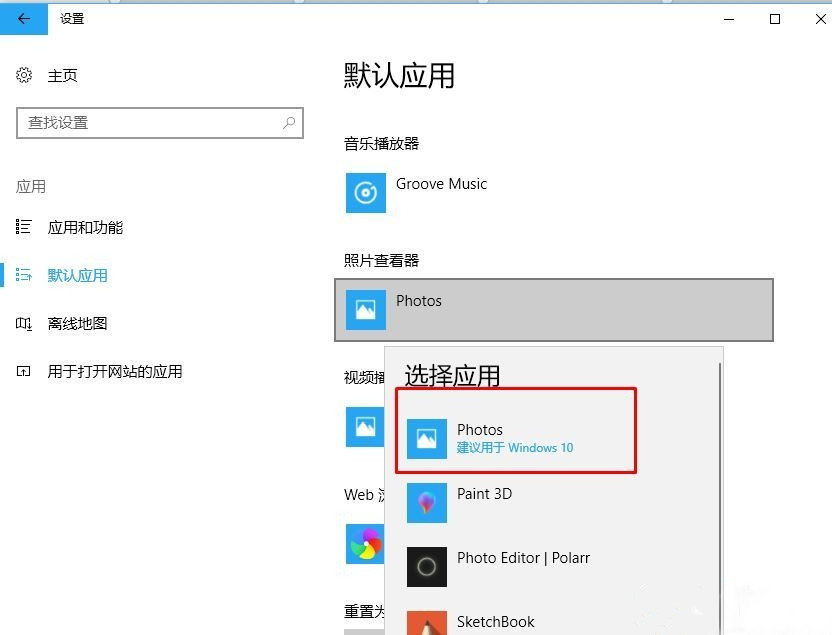Viewport: 832px width, 635px height.
Task: Open the 主页 gear icon
Action: pos(24,75)
